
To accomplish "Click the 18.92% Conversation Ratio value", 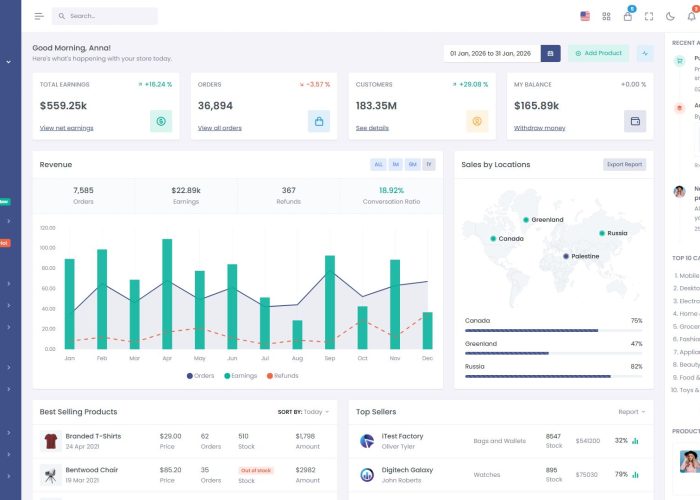I will pos(391,190).
